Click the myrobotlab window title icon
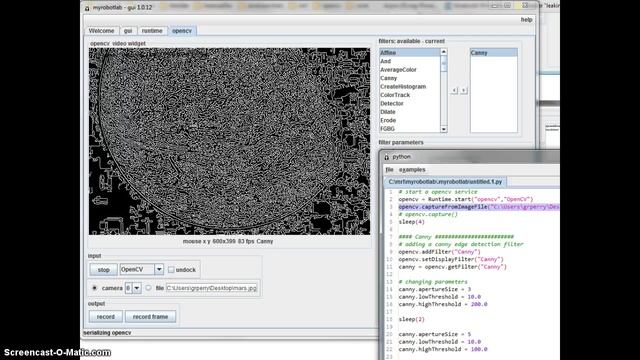 click(87, 8)
